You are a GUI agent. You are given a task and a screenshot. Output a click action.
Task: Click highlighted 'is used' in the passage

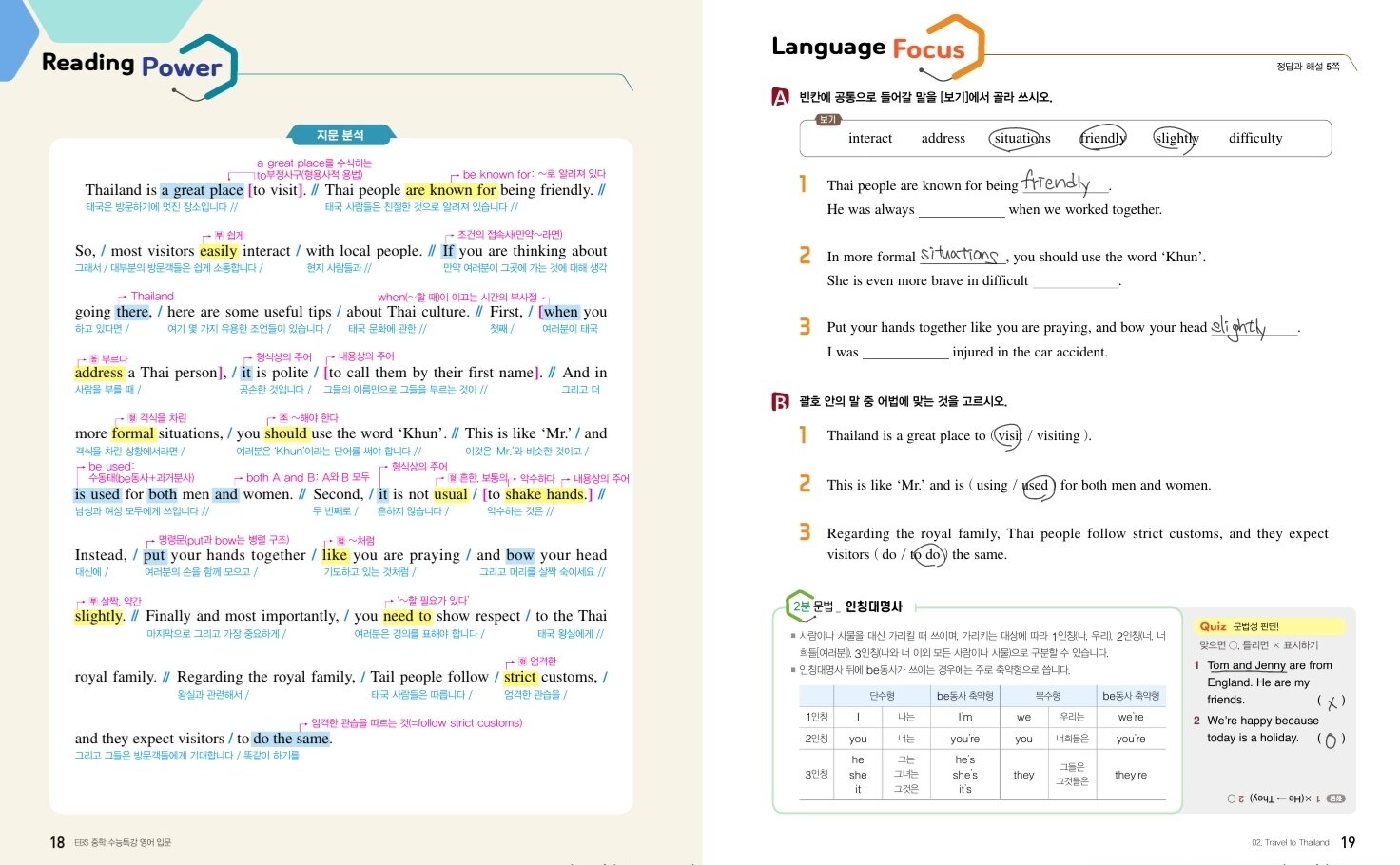coord(97,494)
